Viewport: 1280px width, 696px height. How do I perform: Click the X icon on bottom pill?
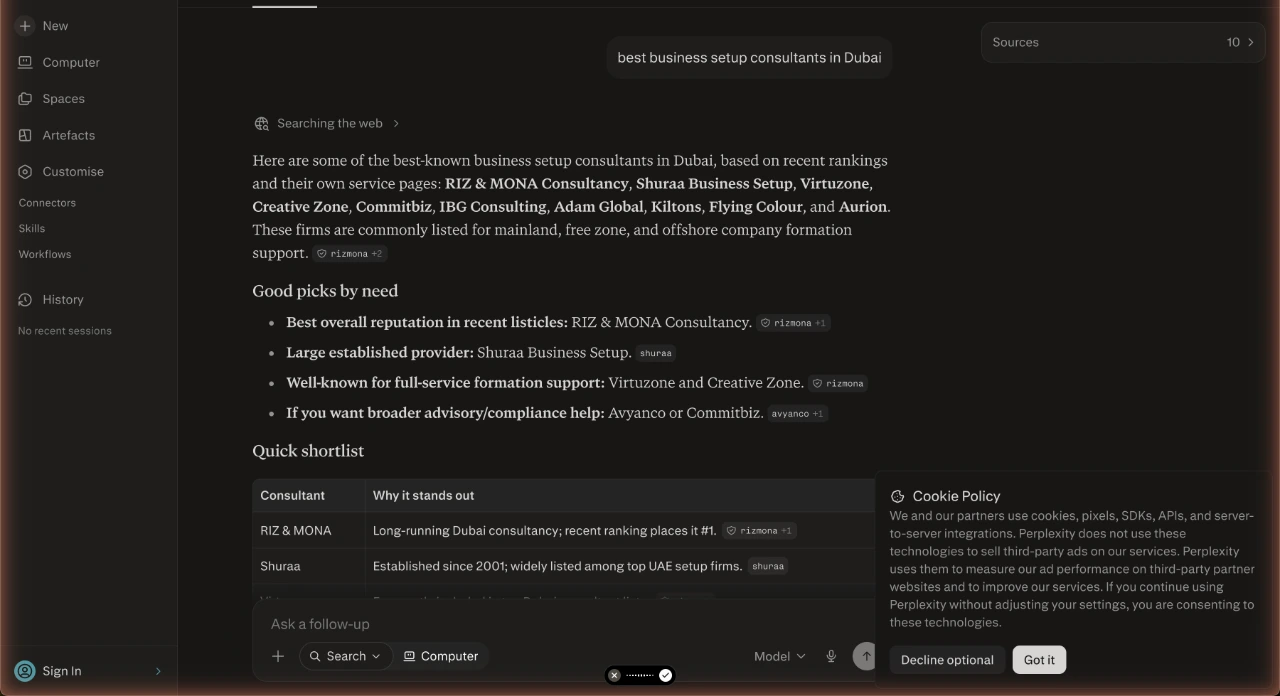coord(614,675)
